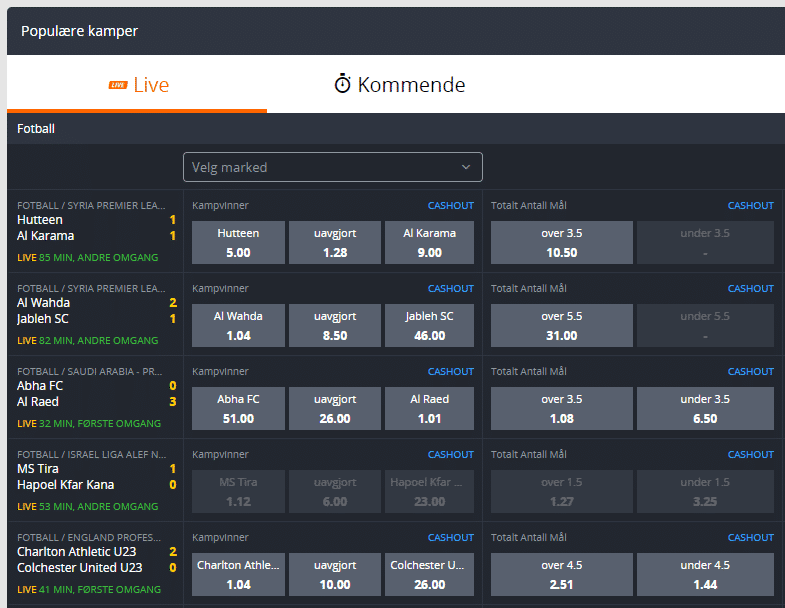Image resolution: width=785 pixels, height=608 pixels.
Task: Open the Jableh SC team name in match list
Action: tap(43, 319)
